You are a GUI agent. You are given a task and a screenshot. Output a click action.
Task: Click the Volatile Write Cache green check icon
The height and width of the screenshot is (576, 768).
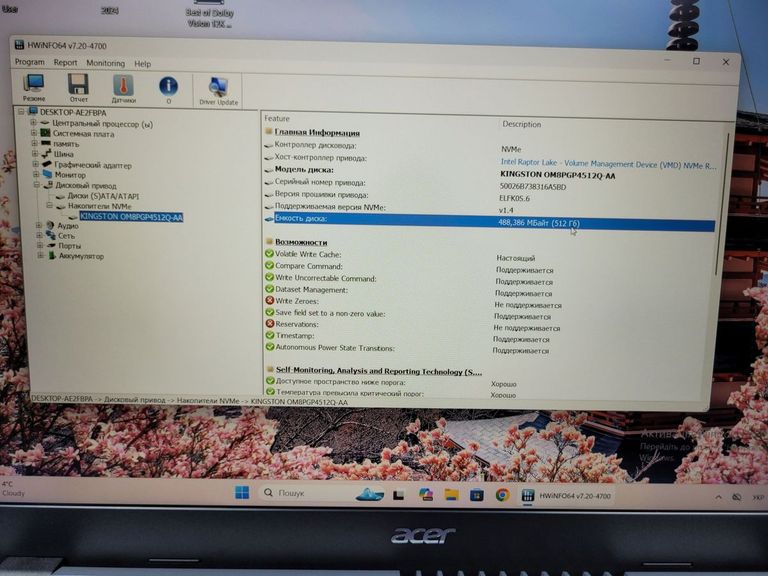point(269,253)
